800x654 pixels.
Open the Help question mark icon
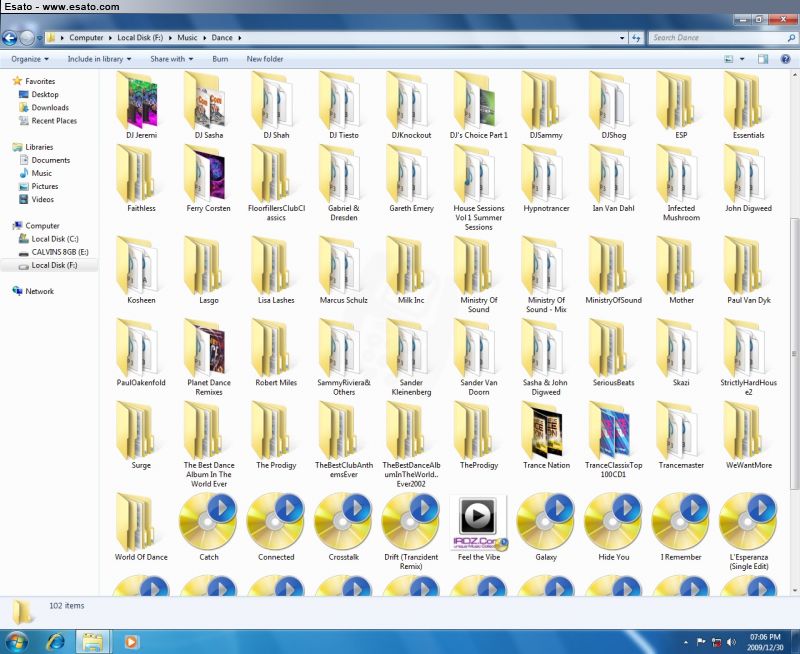[x=785, y=59]
